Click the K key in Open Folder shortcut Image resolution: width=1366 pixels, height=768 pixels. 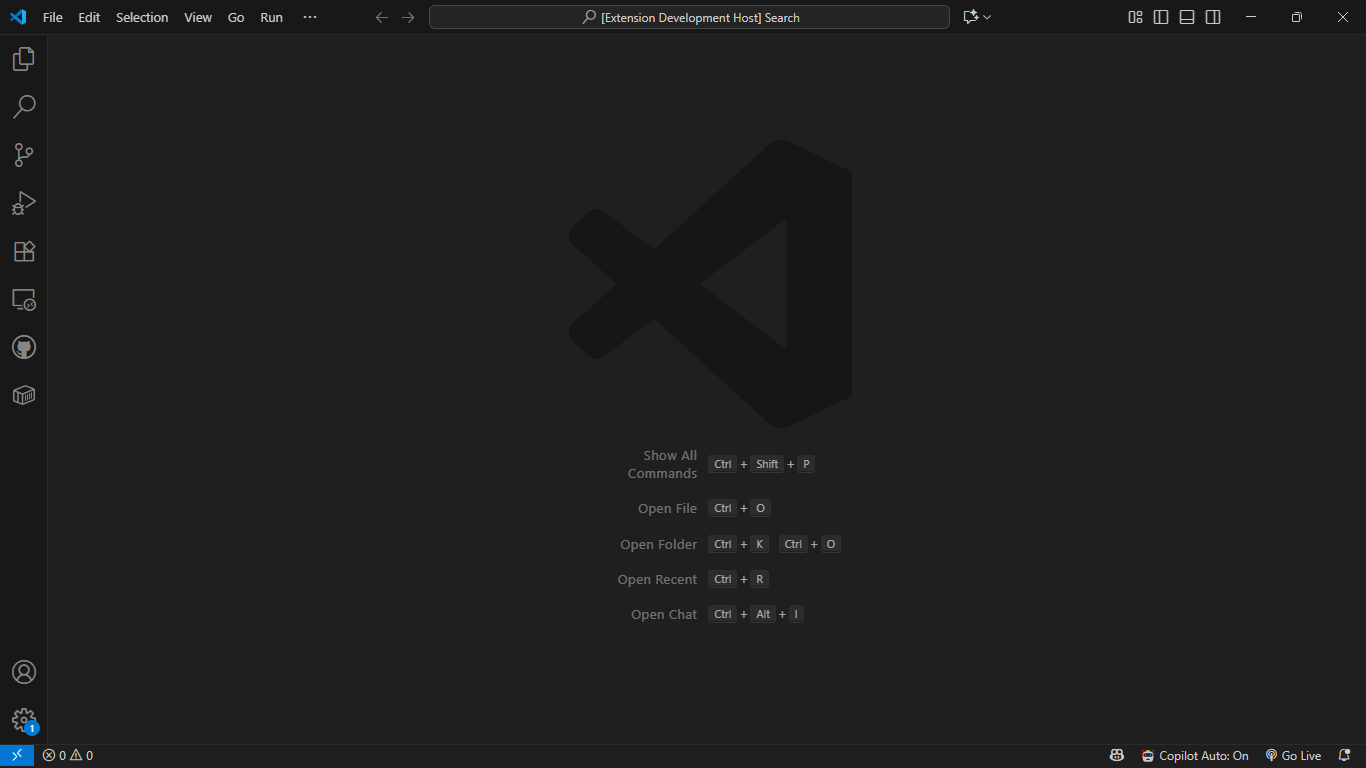point(759,544)
